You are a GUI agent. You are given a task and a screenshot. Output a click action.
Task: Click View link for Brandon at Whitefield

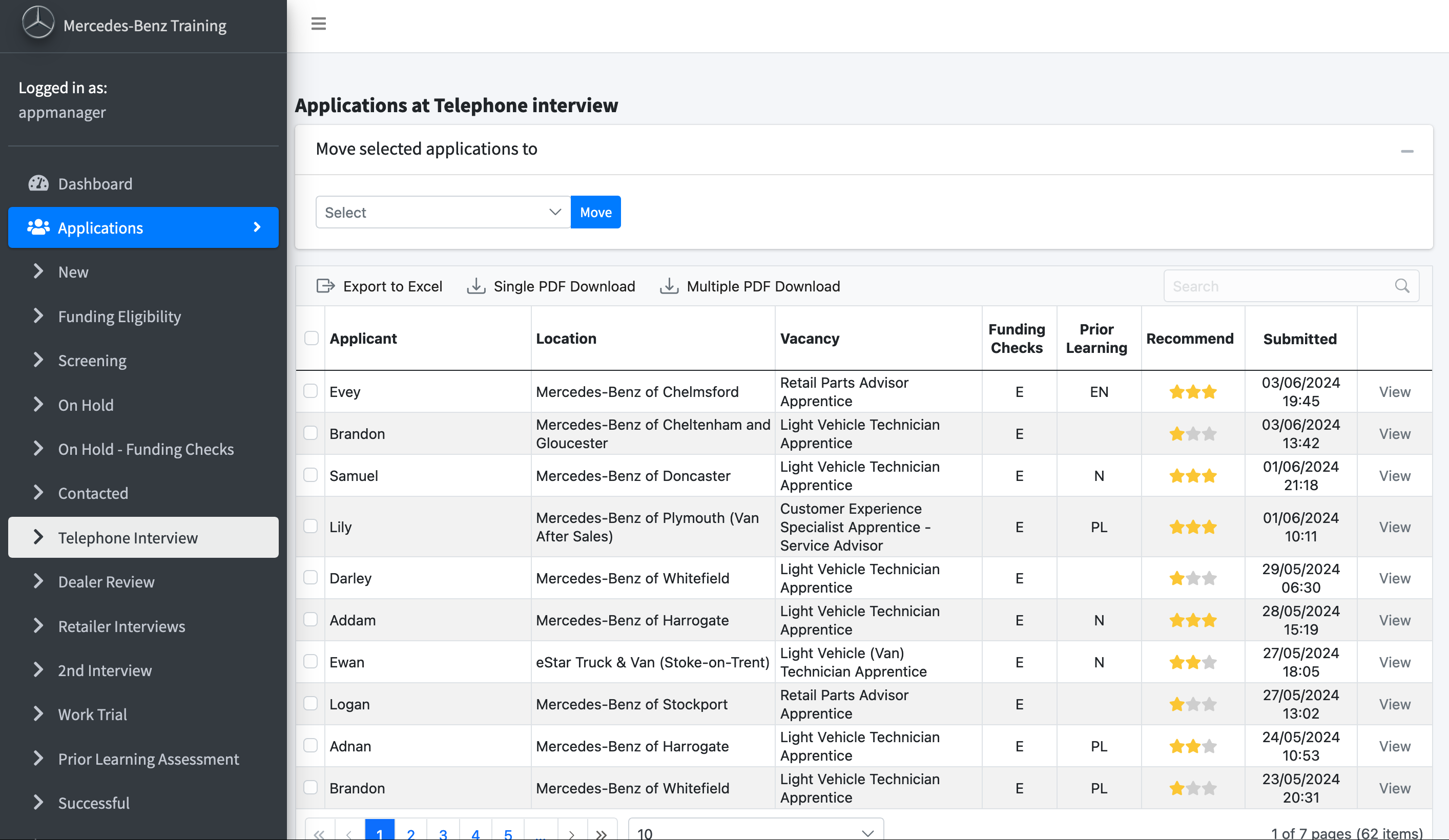[1394, 788]
